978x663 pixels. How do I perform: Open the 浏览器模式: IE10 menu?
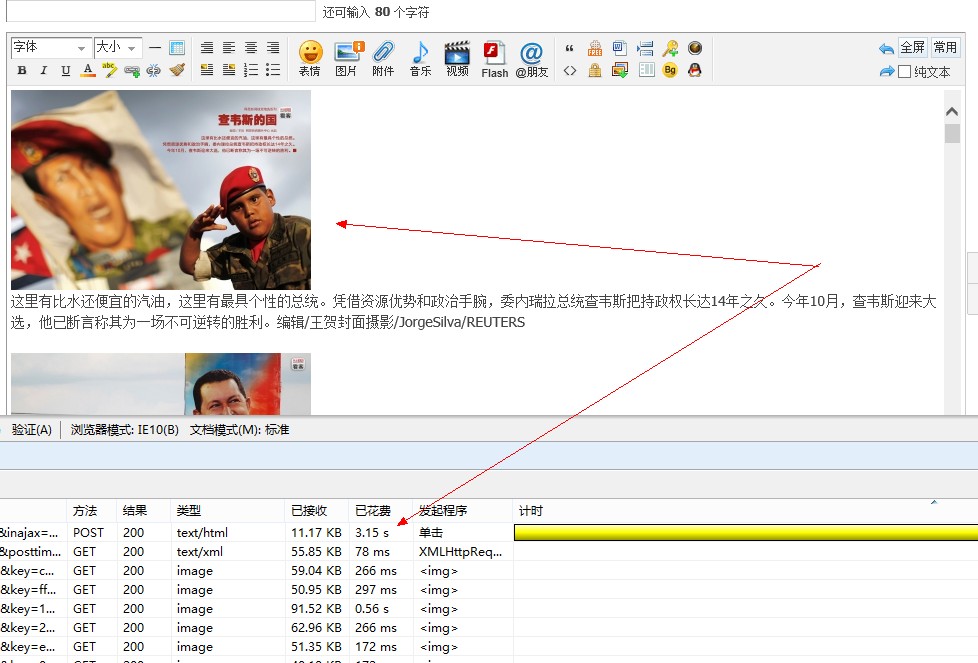[125, 430]
